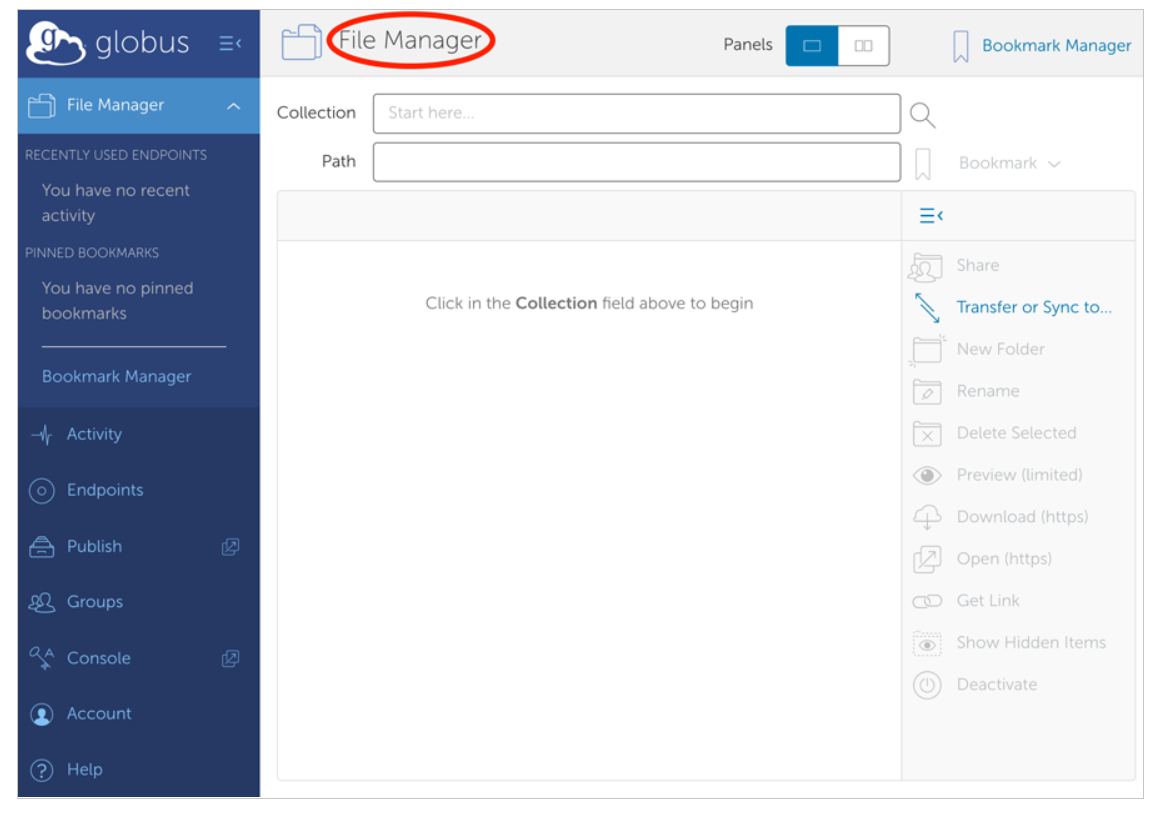Click the Account avatar icon
This screenshot has width=1163, height=817.
click(x=42, y=715)
